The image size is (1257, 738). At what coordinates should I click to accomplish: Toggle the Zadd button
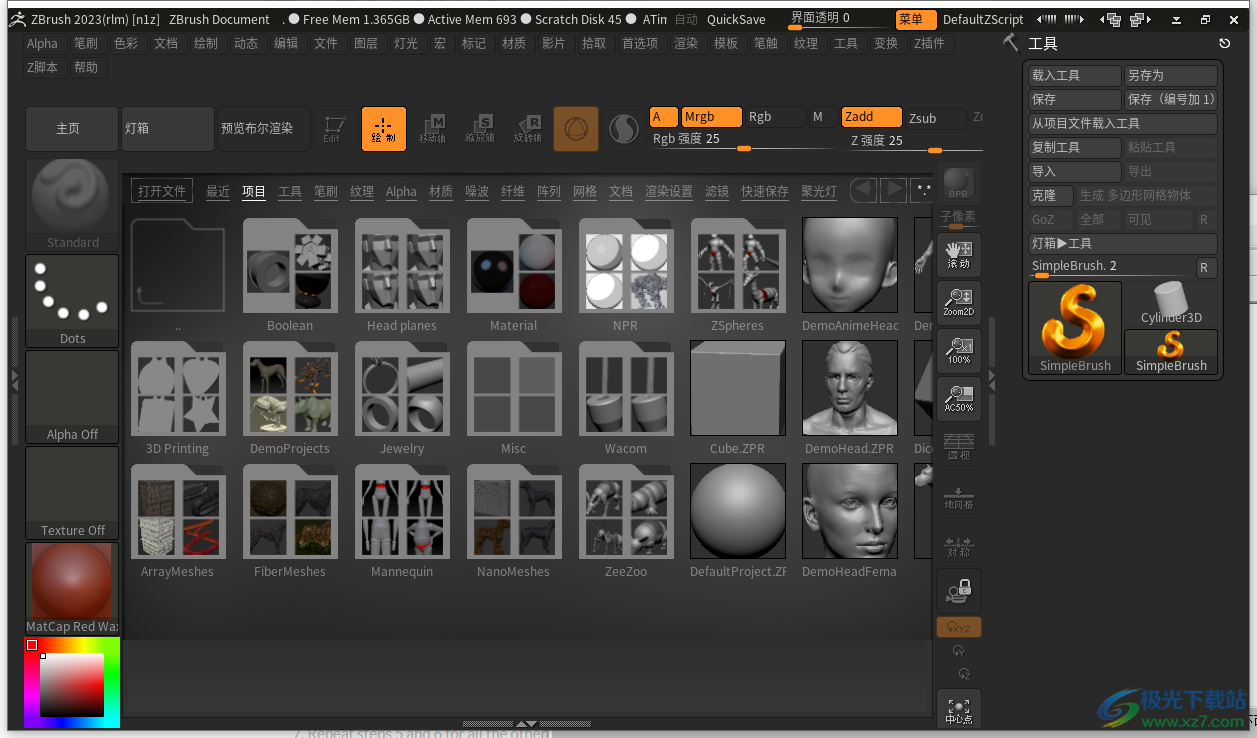tap(871, 117)
